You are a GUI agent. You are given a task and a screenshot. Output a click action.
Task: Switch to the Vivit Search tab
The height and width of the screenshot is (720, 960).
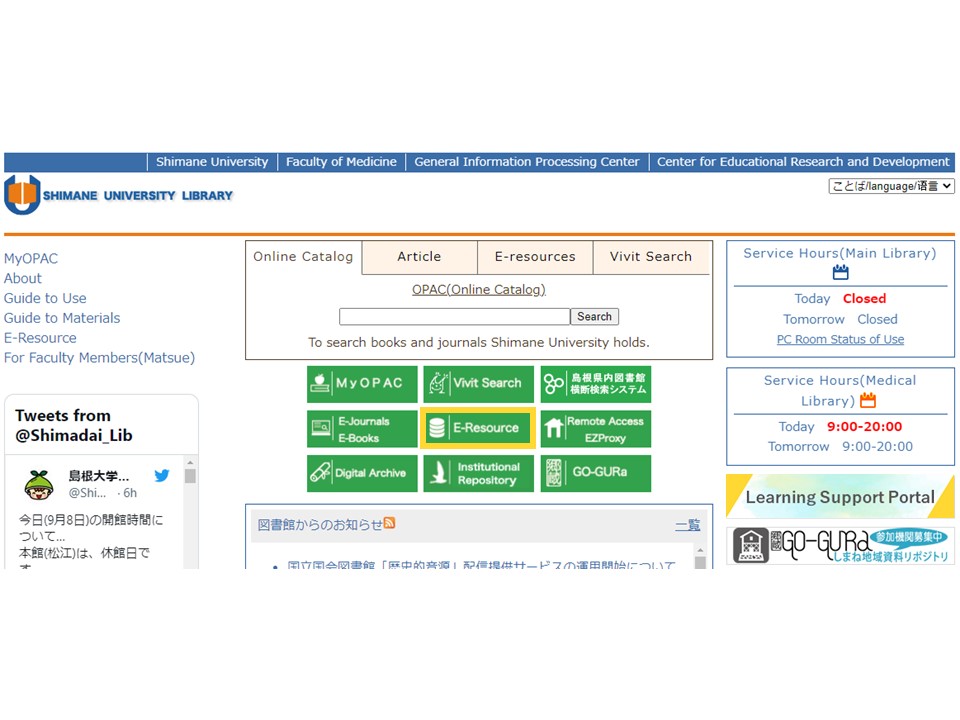coord(651,257)
